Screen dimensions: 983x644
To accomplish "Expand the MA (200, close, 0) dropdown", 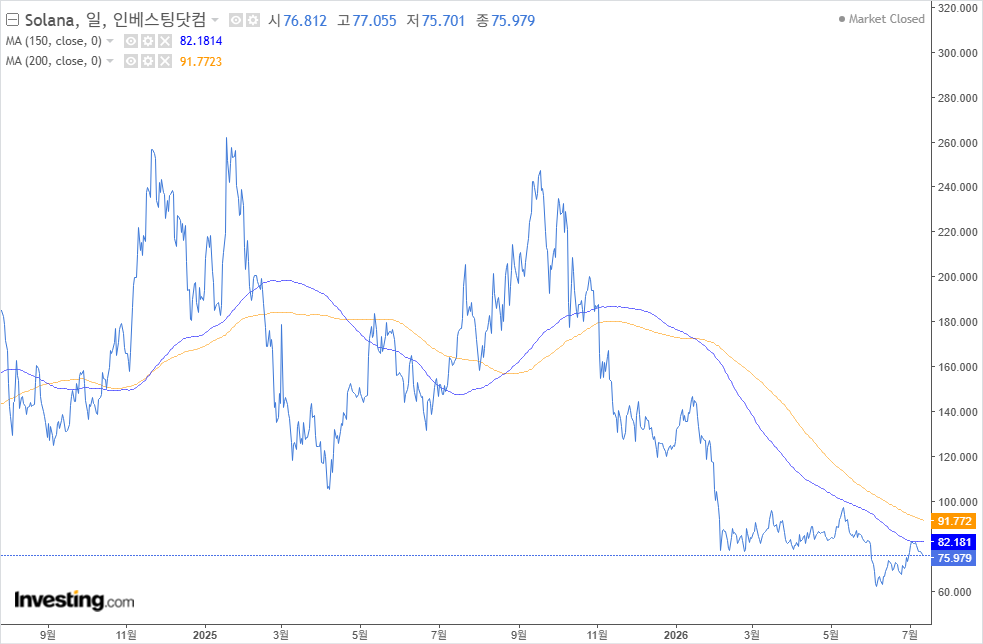I will pos(110,61).
